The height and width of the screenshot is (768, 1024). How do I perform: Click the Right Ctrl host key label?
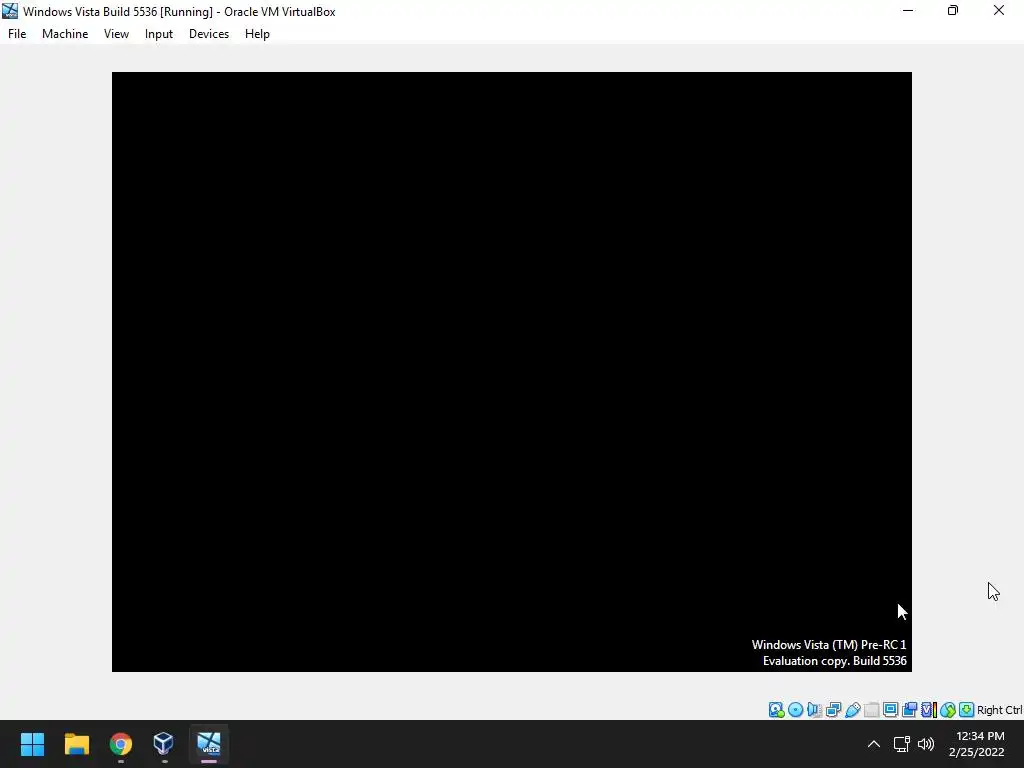tap(1000, 710)
